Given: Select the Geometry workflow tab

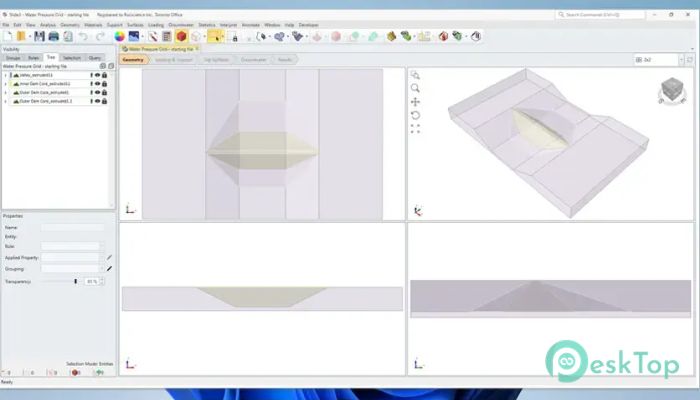Looking at the screenshot, I should 133,59.
